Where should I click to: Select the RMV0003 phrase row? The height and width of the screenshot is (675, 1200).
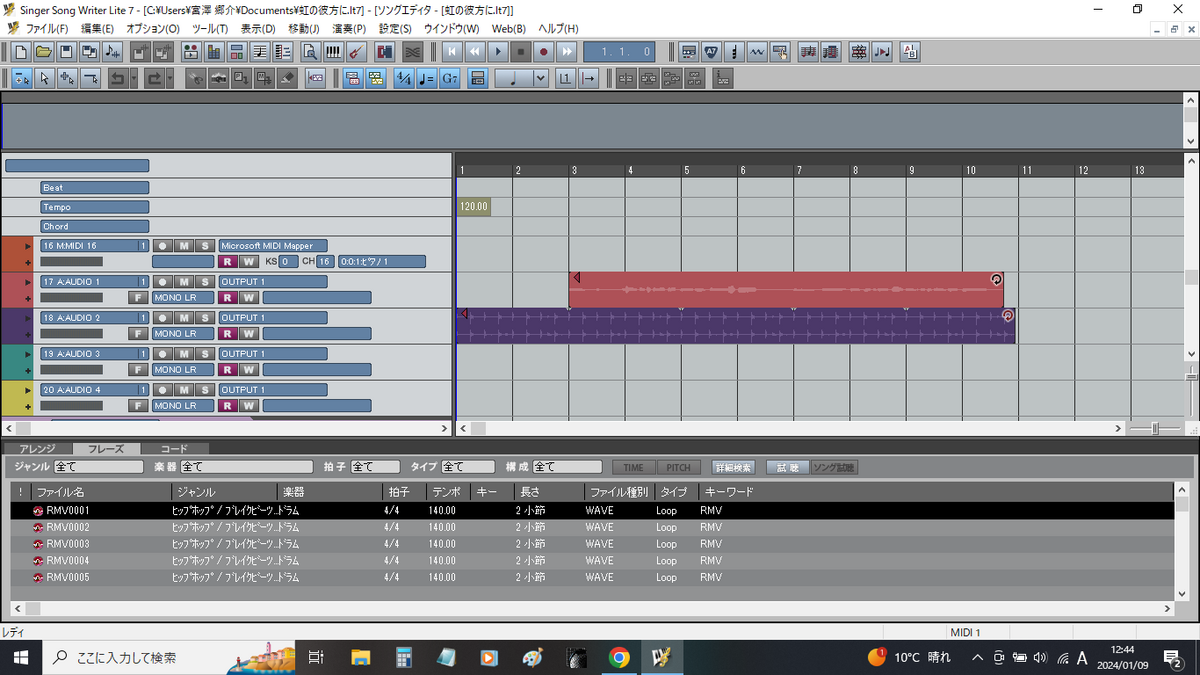[590, 544]
